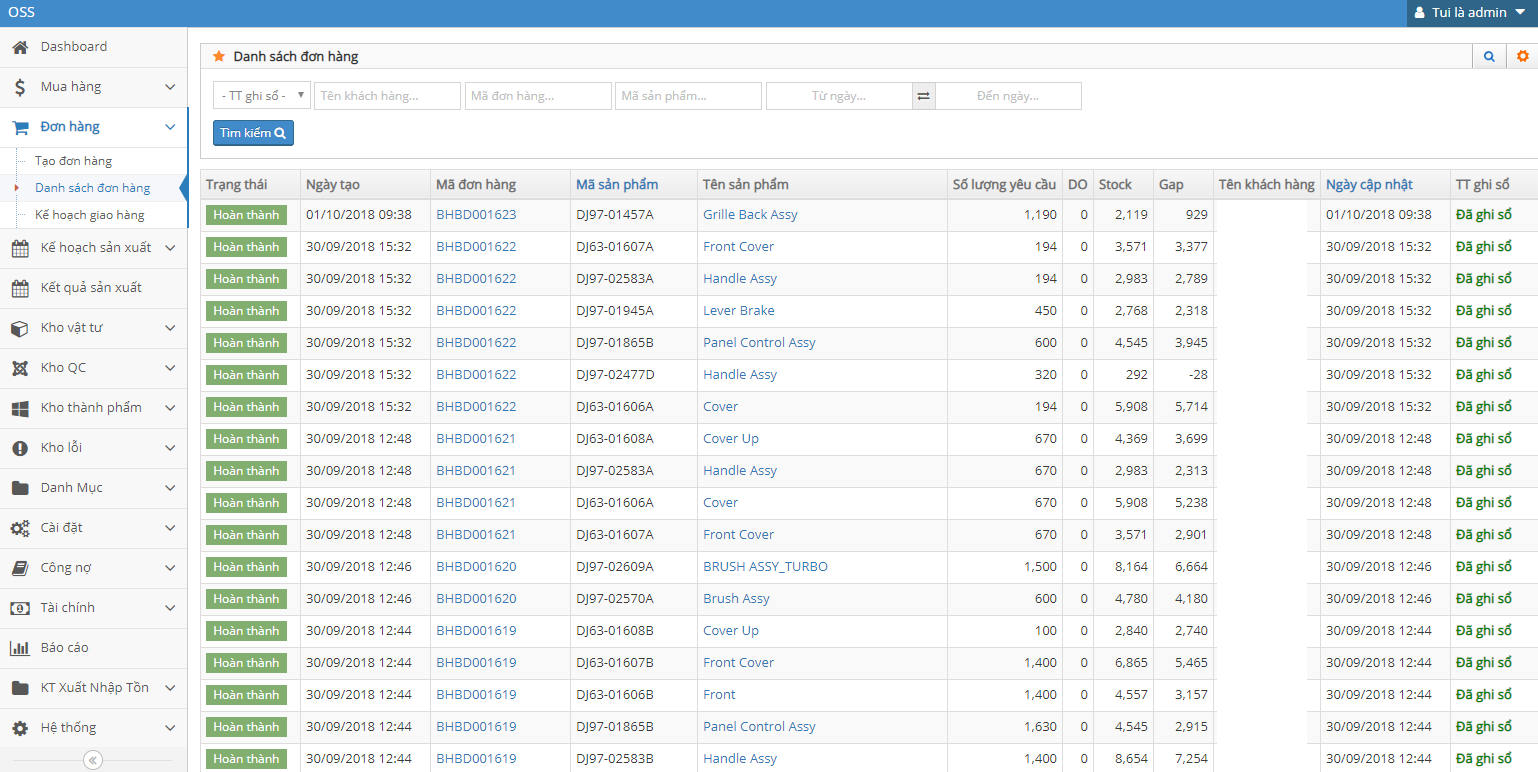Click the Mã đơn hàng input field
1538x772 pixels.
tap(538, 96)
